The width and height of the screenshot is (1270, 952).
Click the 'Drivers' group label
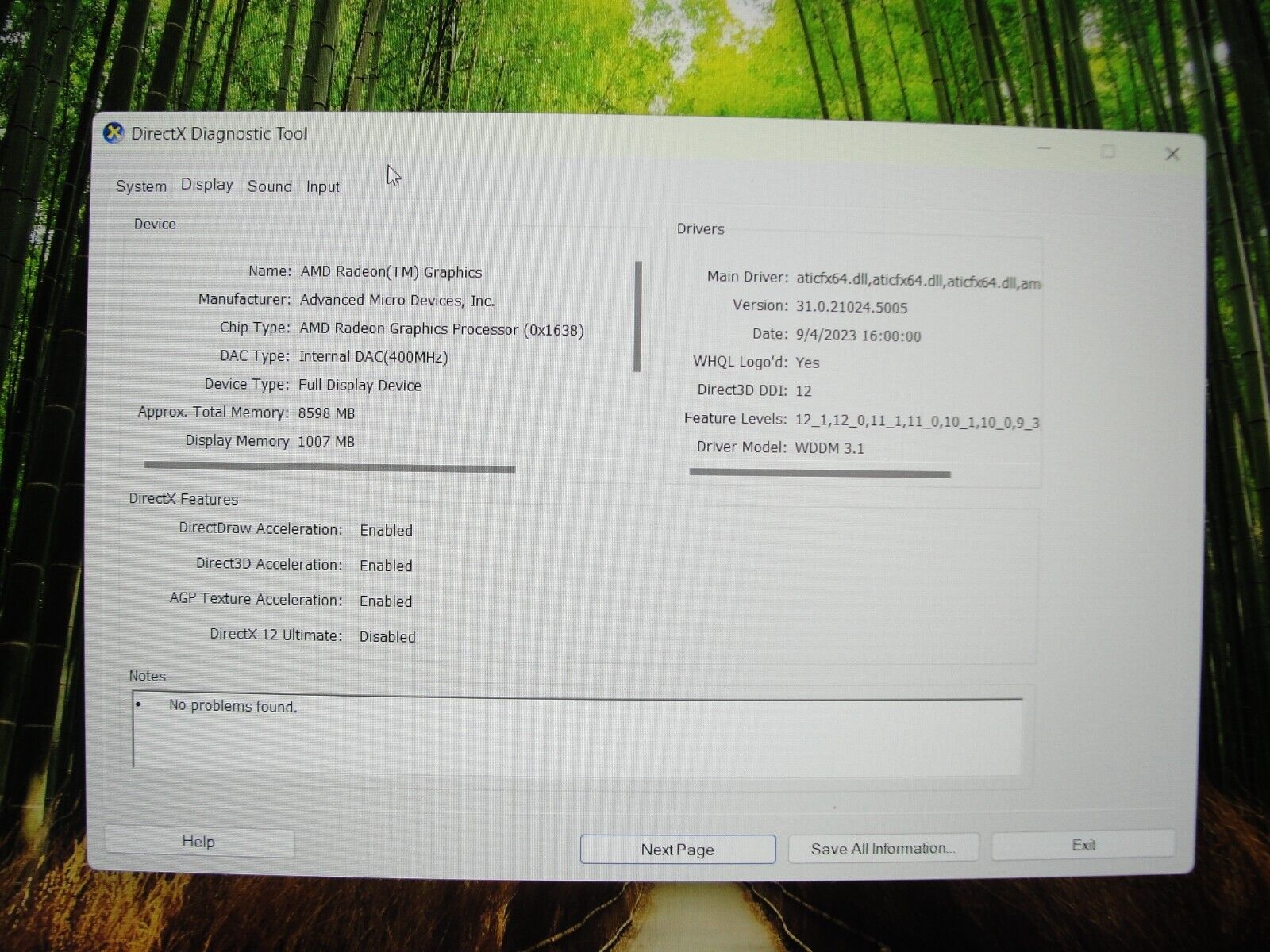pos(701,229)
